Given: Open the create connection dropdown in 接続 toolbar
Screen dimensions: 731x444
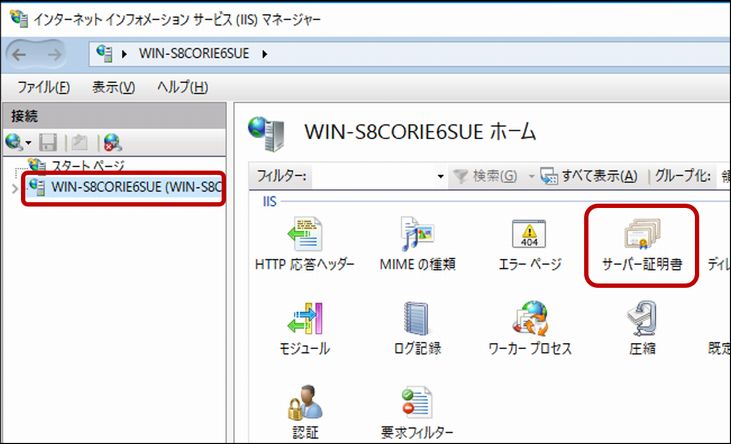Looking at the screenshot, I should pyautogui.click(x=18, y=142).
